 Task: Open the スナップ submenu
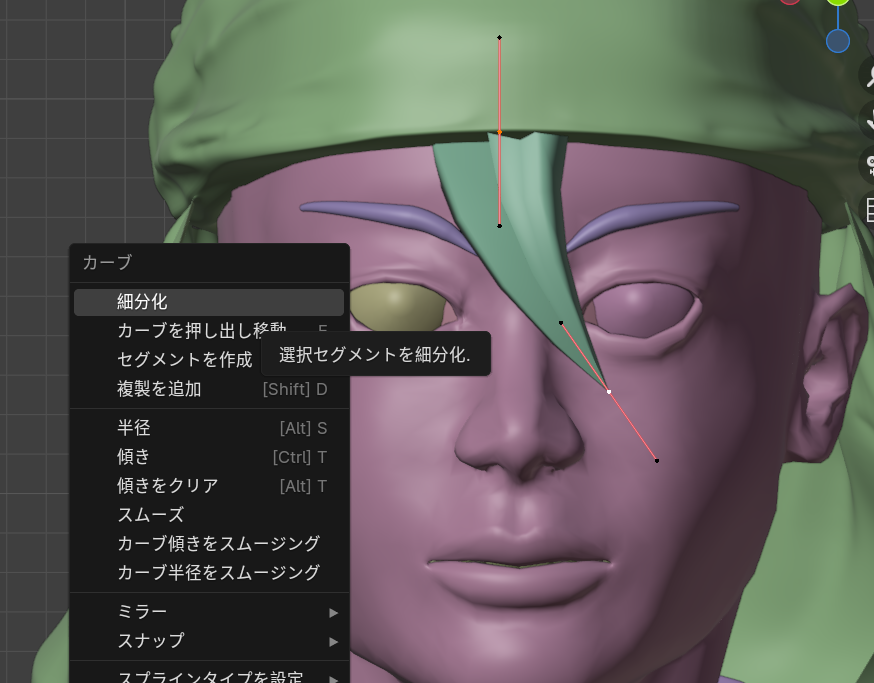[x=209, y=641]
